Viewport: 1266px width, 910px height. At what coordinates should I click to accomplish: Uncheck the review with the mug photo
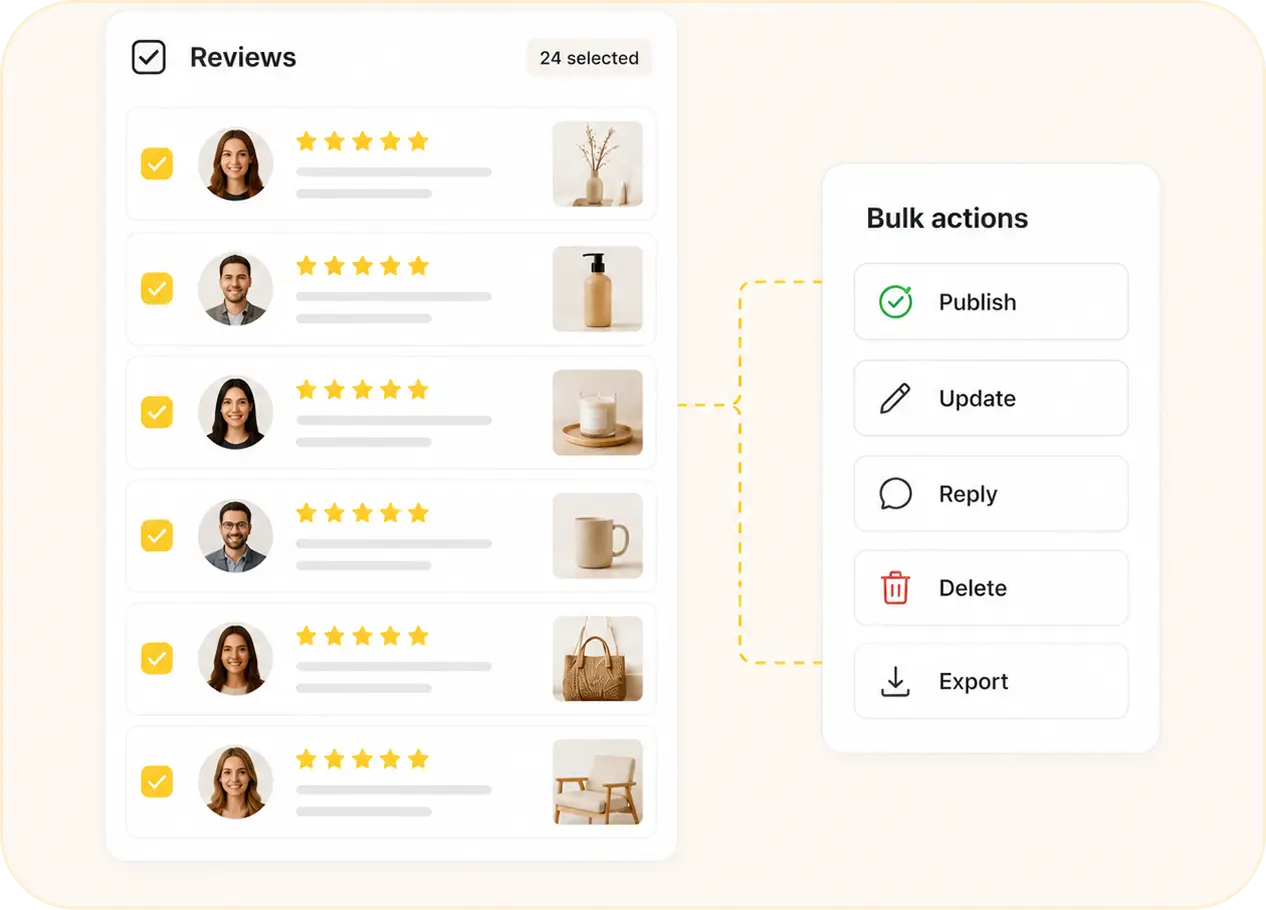(x=157, y=535)
